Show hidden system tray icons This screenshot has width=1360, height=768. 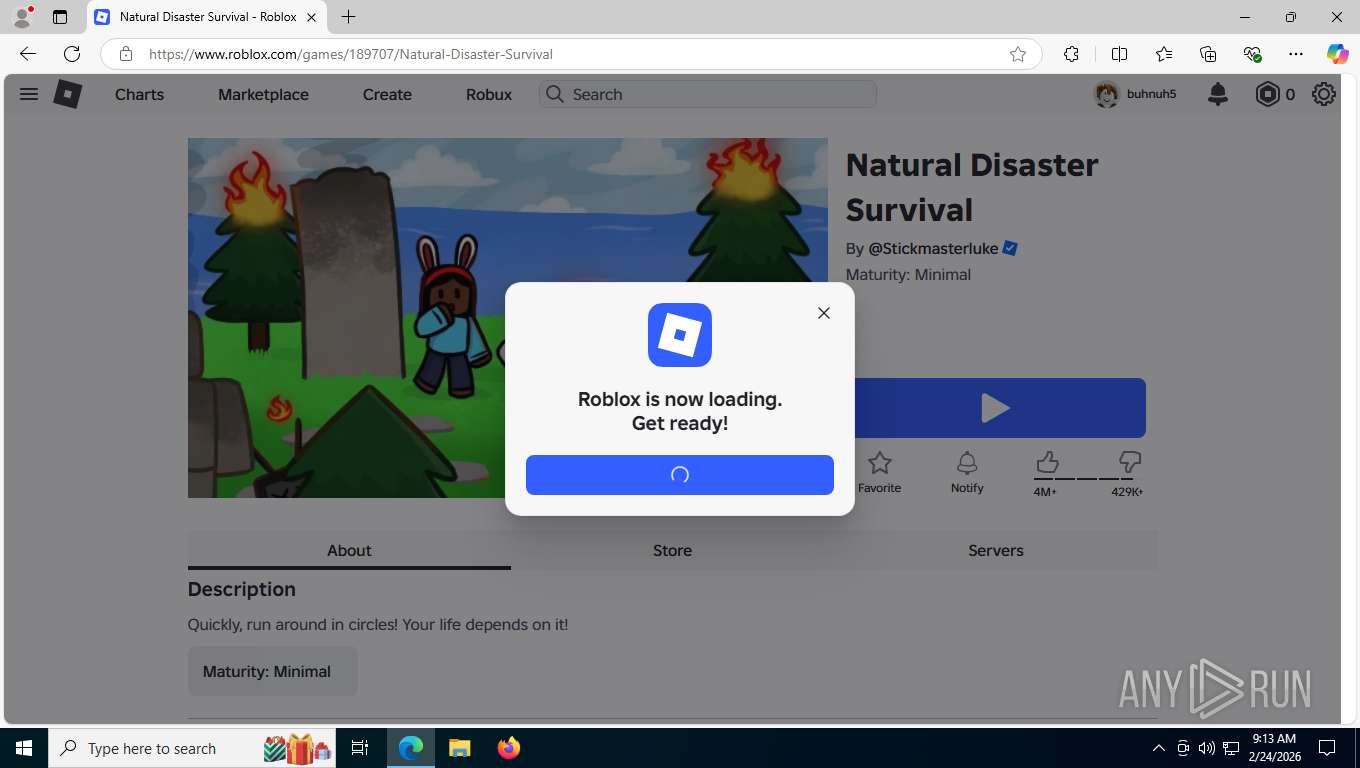click(1159, 748)
